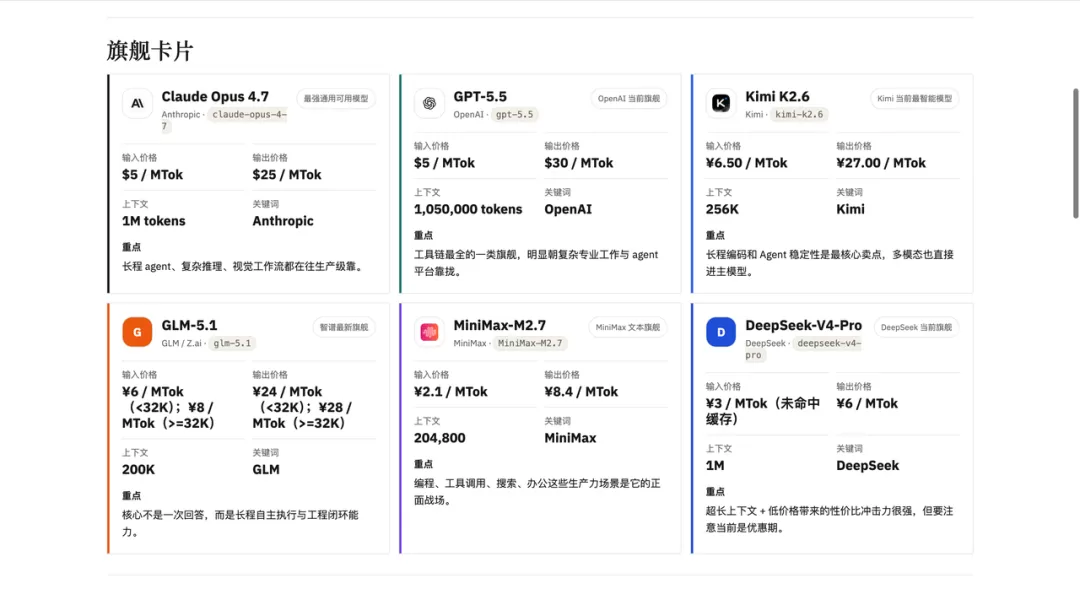Click the 256K context value
The height and width of the screenshot is (589, 1080).
tap(722, 209)
